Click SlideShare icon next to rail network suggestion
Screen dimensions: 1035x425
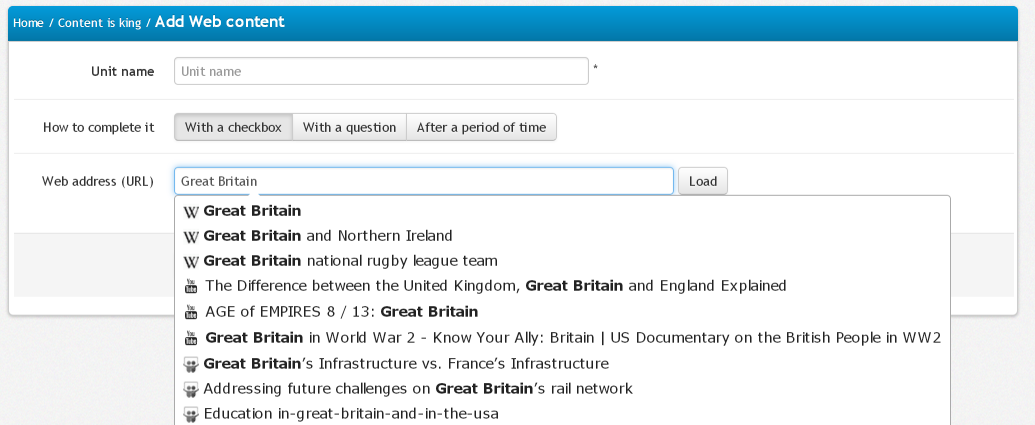[192, 389]
